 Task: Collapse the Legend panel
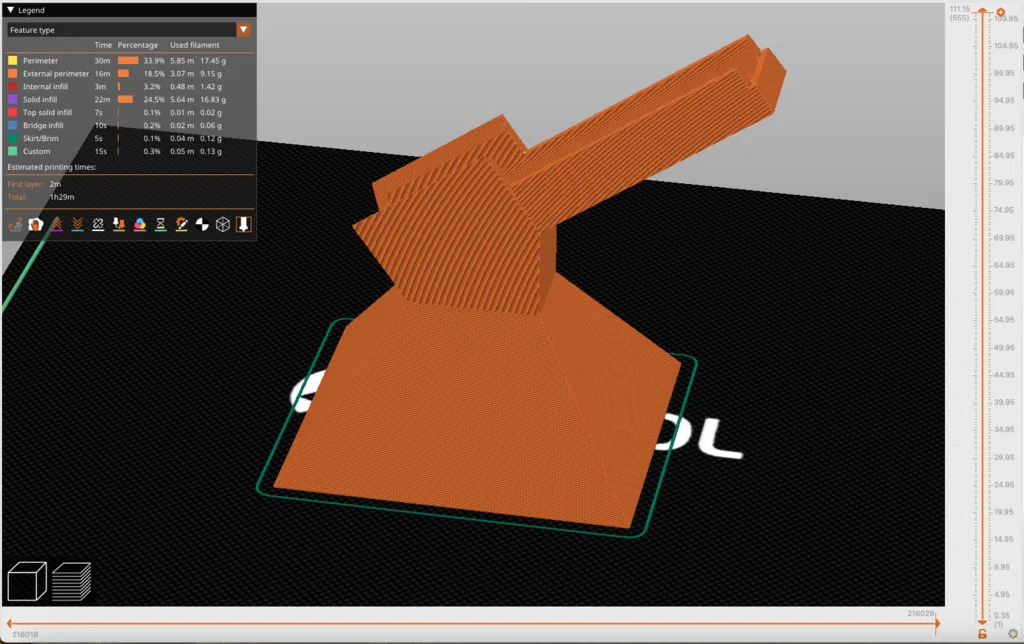pos(10,10)
